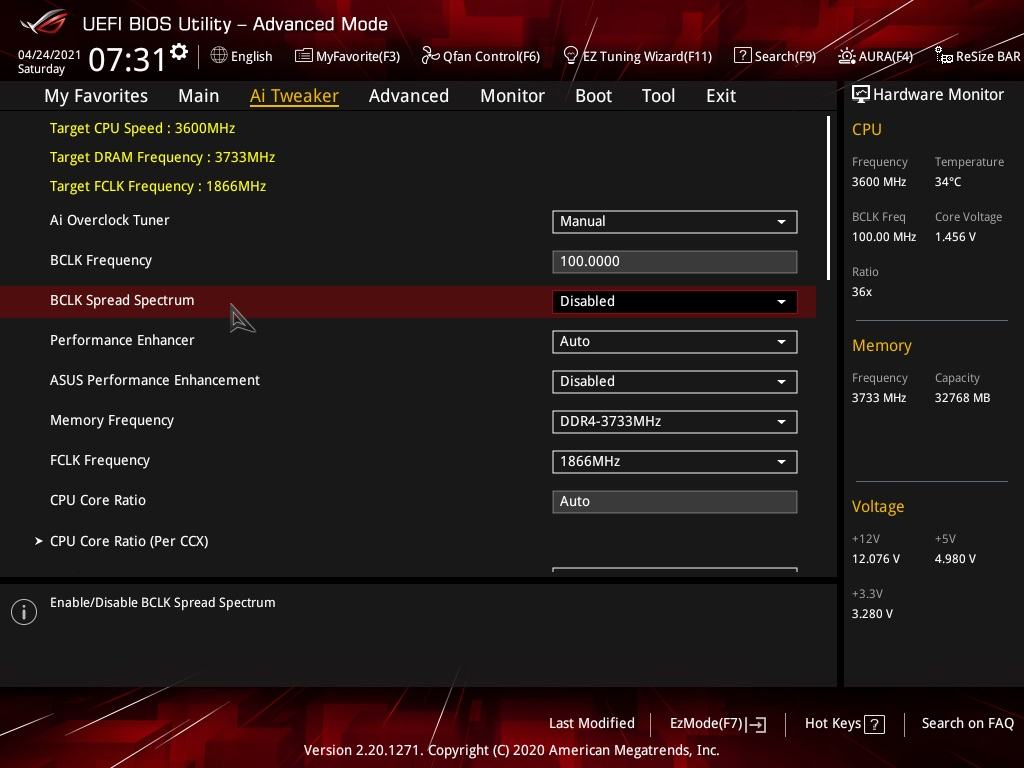Select the BCLK Spread Spectrum row label
The image size is (1024, 768).
pos(122,300)
